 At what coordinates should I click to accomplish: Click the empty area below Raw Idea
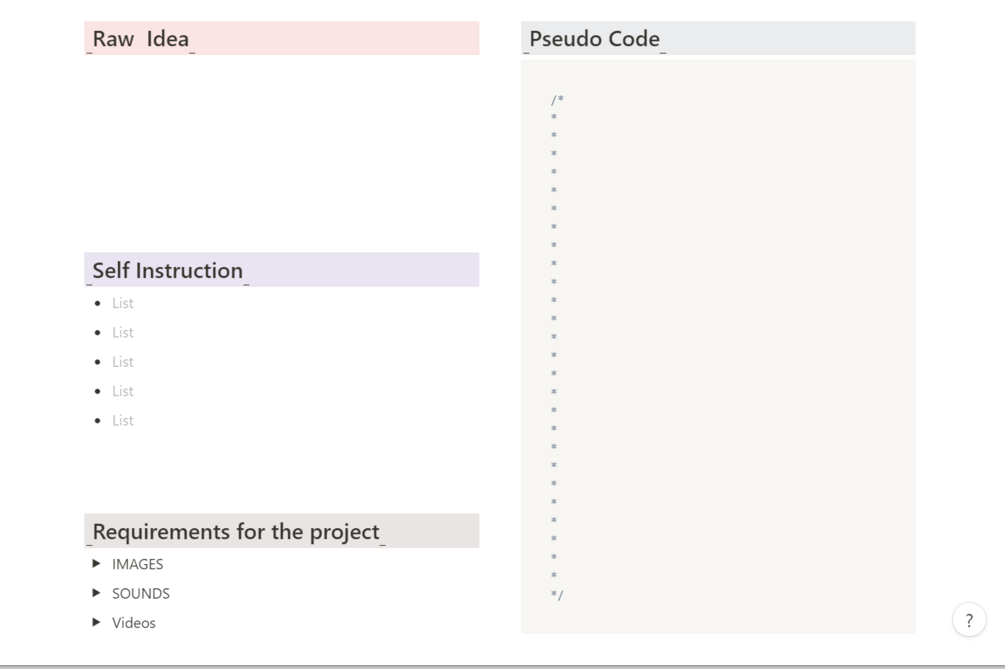point(280,150)
